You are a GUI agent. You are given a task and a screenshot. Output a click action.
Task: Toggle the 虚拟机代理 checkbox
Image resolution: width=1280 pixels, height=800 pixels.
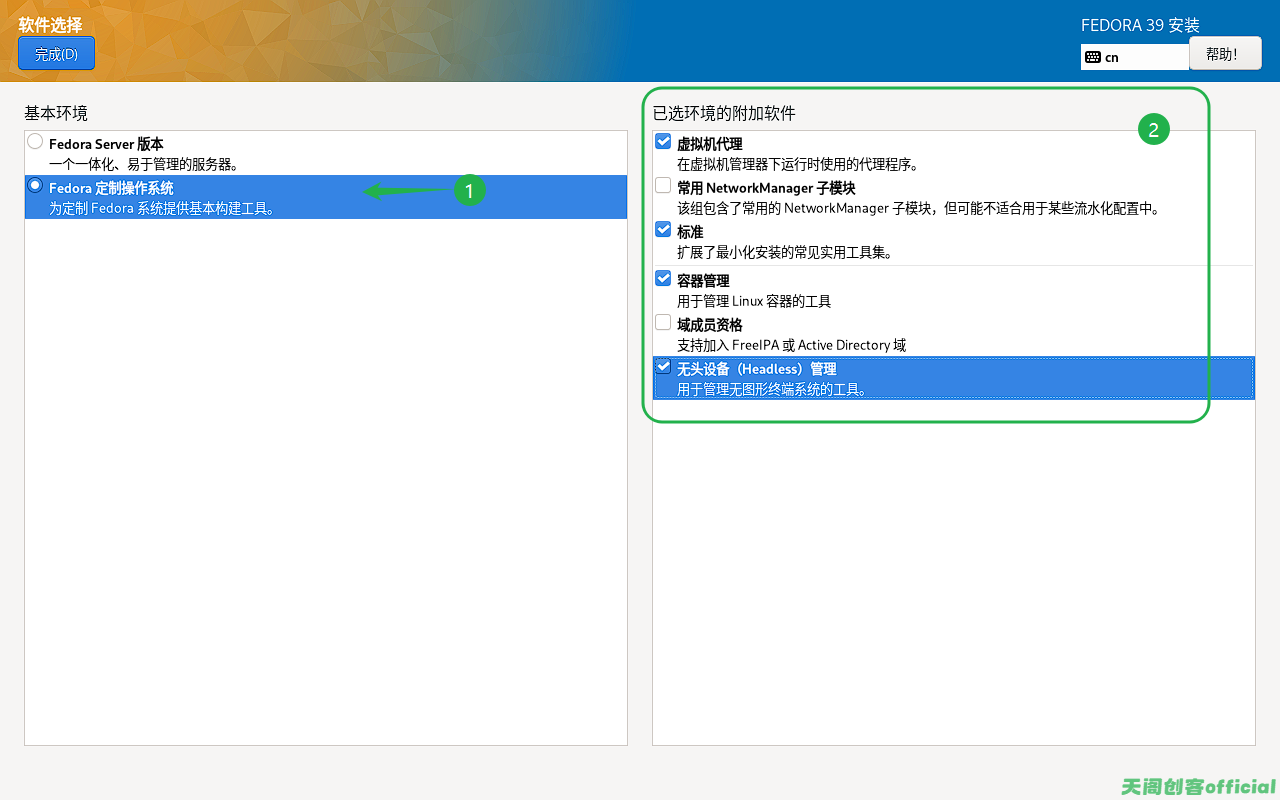(663, 142)
